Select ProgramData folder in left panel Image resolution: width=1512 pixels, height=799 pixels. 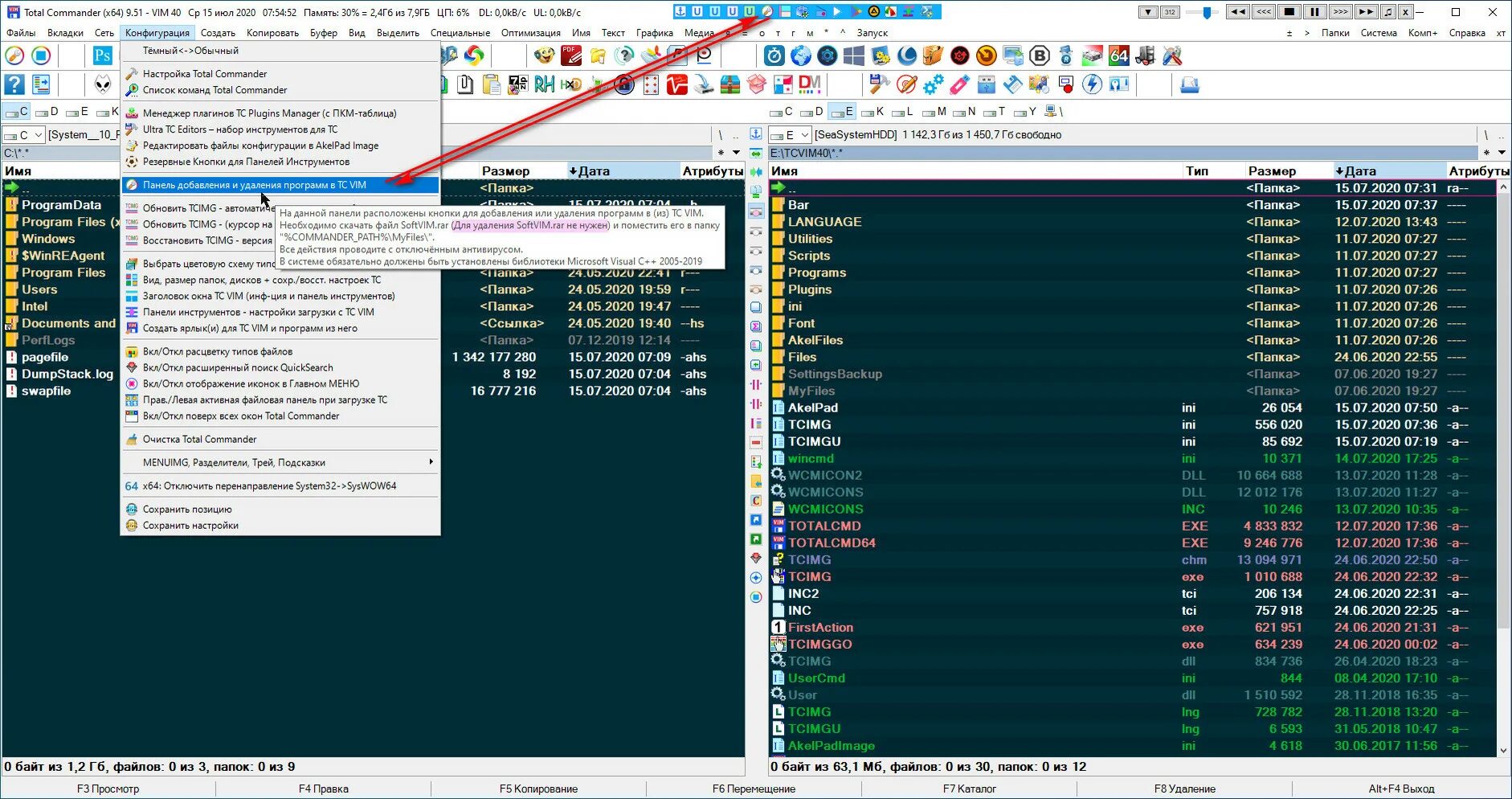pyautogui.click(x=61, y=205)
